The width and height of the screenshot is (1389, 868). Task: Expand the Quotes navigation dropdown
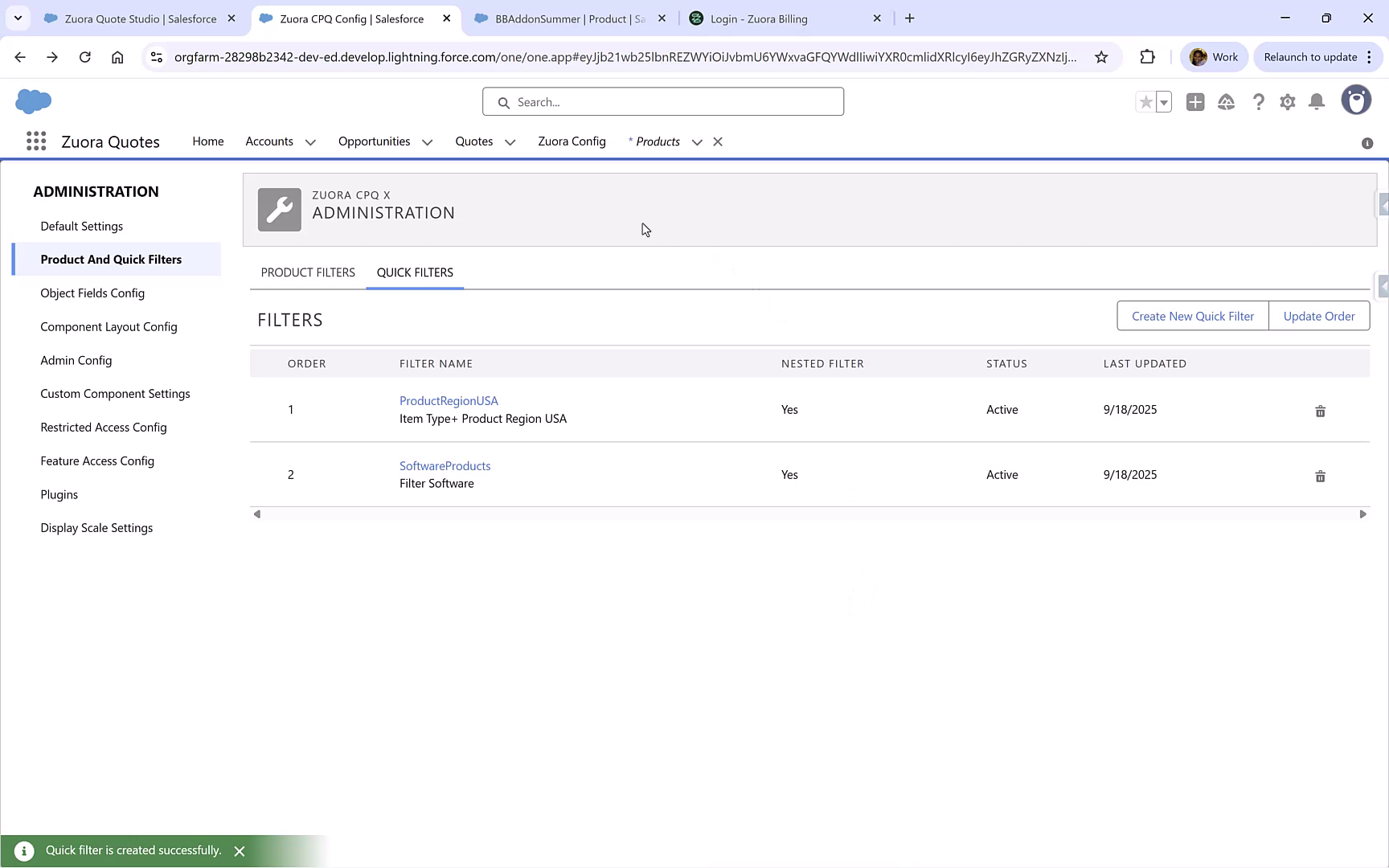[x=510, y=142]
